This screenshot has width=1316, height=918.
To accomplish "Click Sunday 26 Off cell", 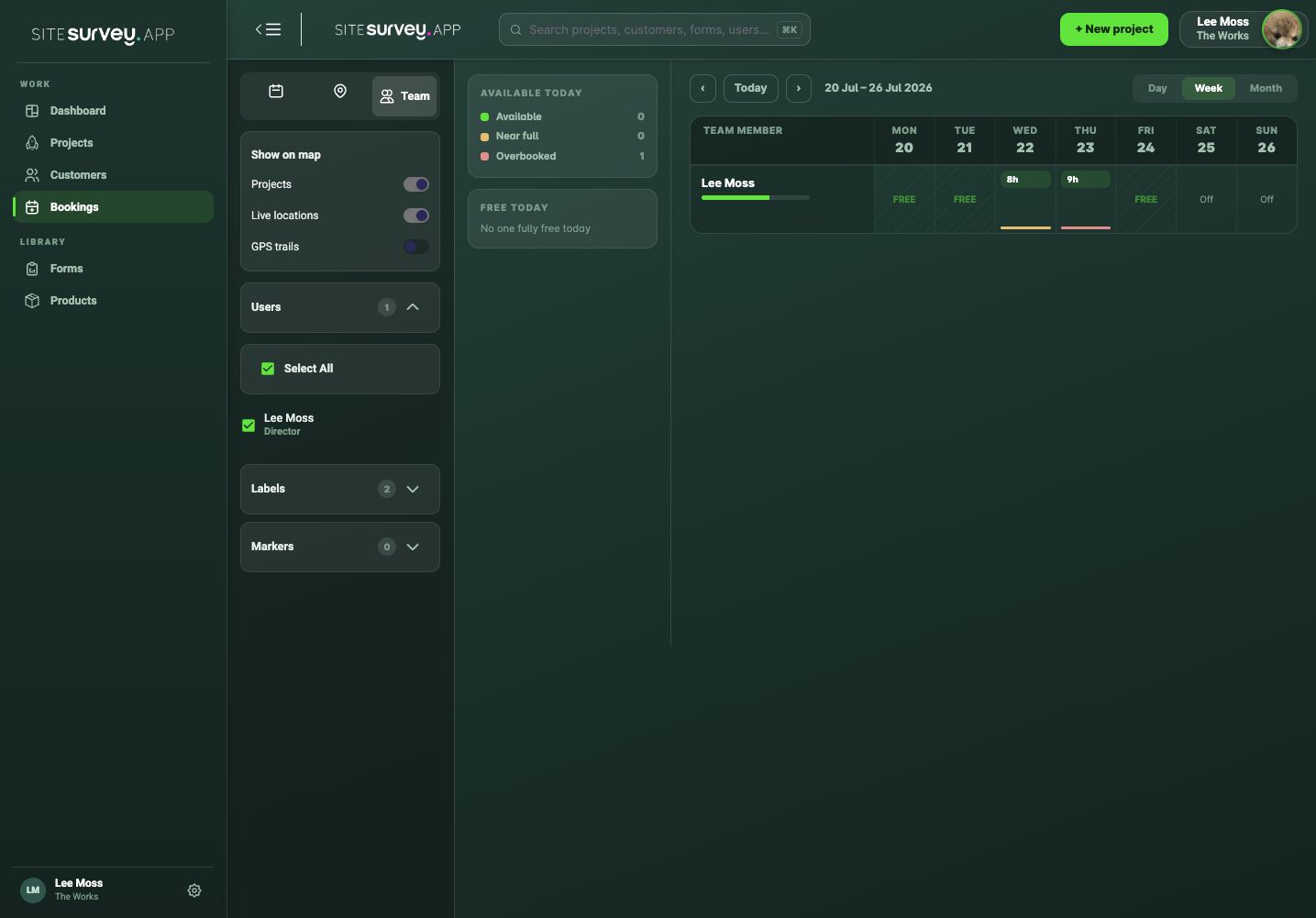I will click(1266, 199).
